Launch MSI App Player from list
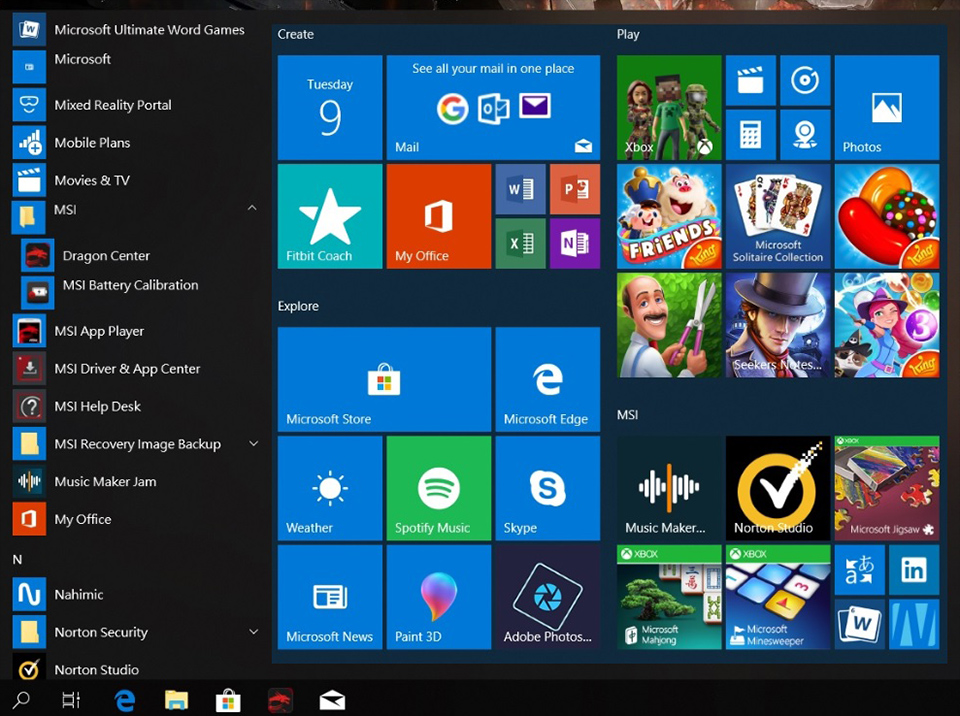Image resolution: width=960 pixels, height=716 pixels. click(x=135, y=331)
